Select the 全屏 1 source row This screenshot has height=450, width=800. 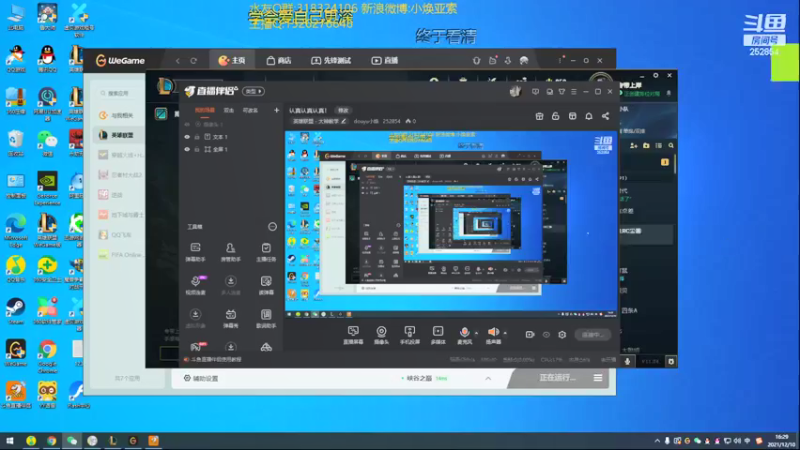coord(231,149)
